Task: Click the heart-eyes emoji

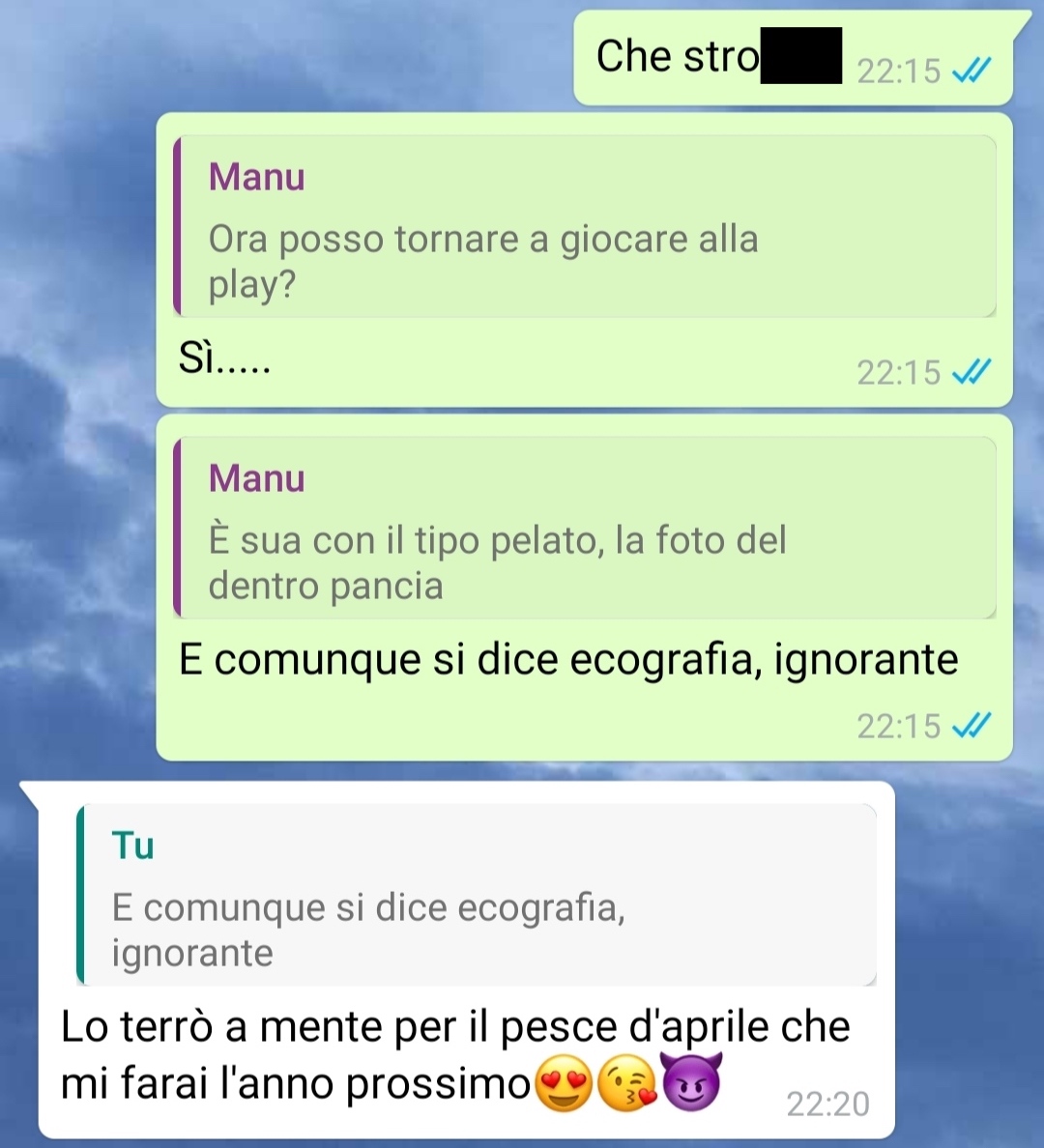Action: pos(565,1083)
